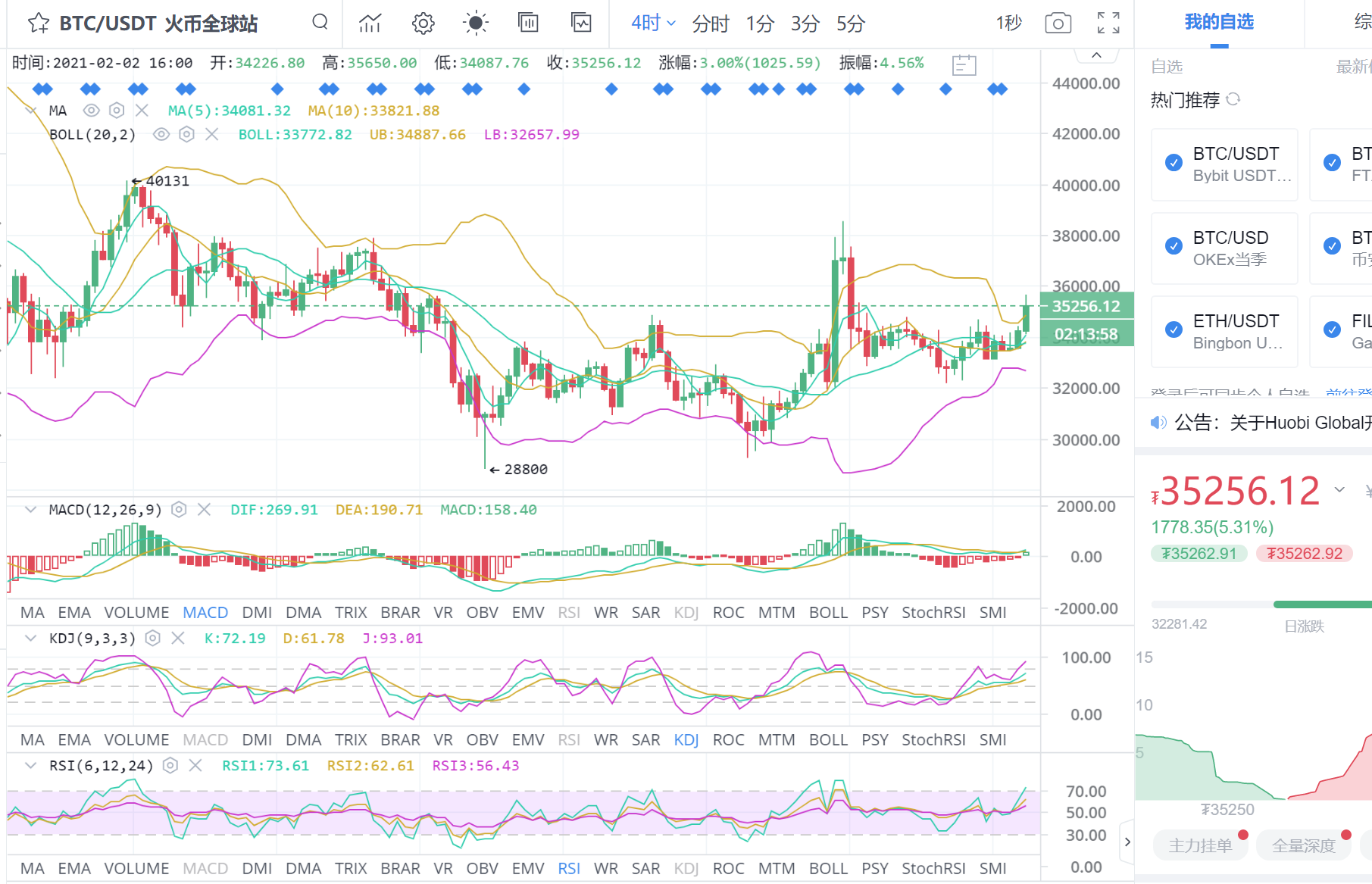Collapse the KDJ indicator panel
The height and width of the screenshot is (884, 1372).
[30, 639]
